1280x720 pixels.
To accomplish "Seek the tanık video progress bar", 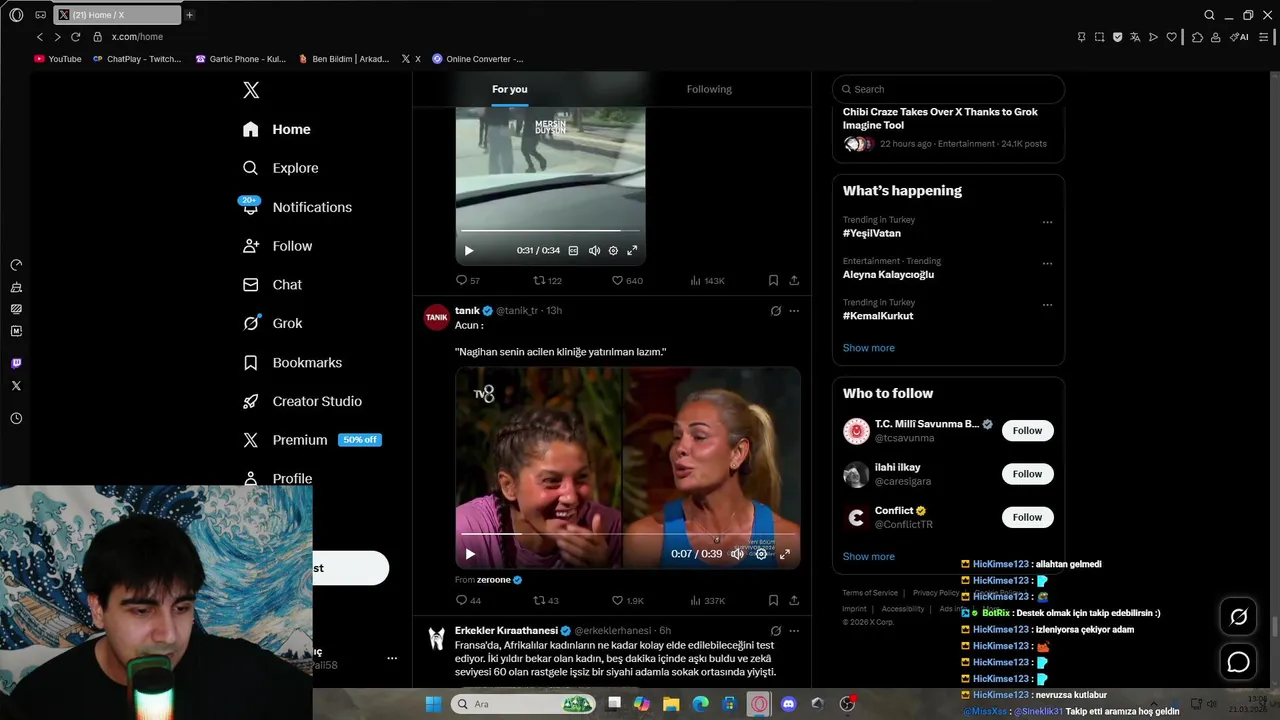I will (x=628, y=535).
